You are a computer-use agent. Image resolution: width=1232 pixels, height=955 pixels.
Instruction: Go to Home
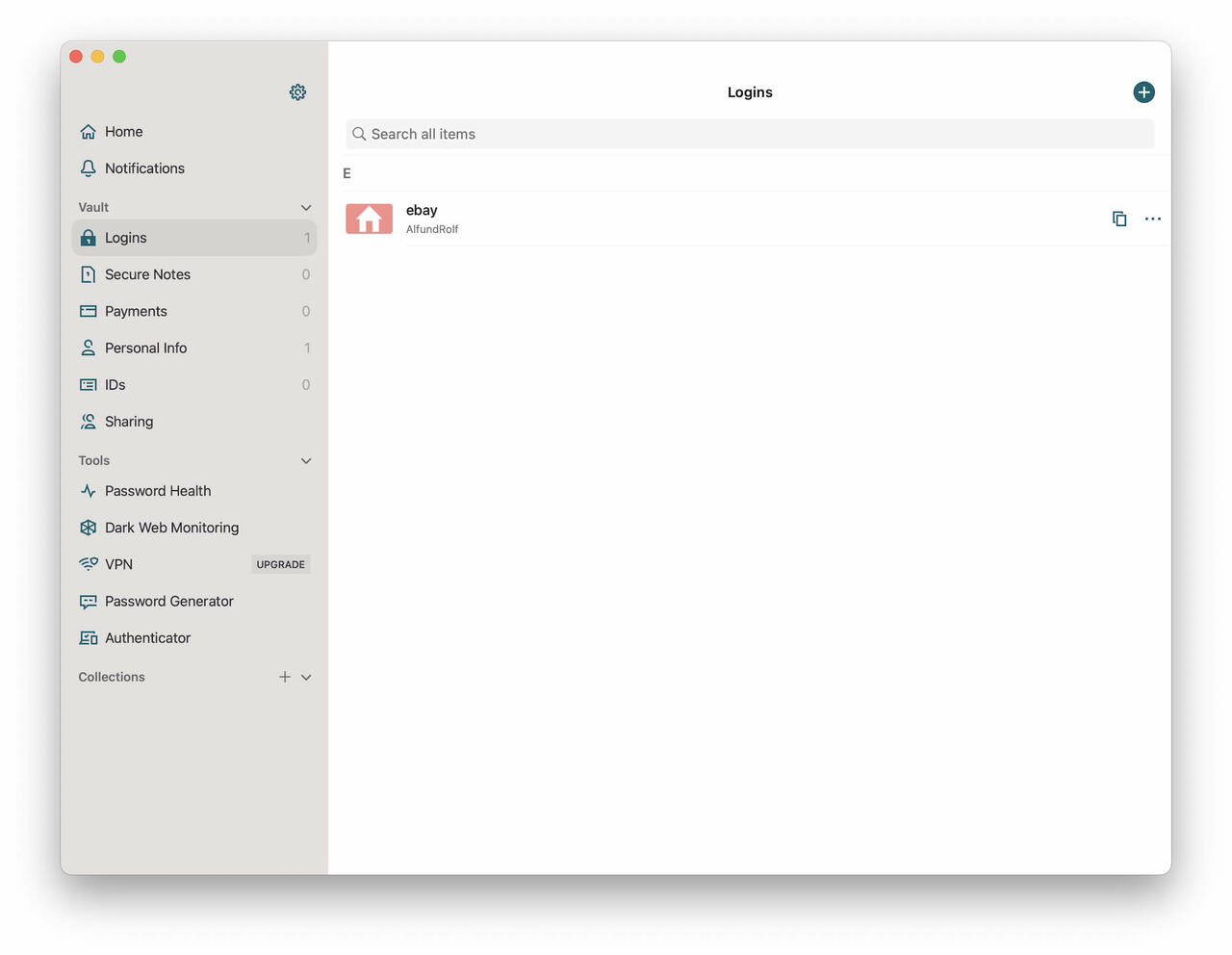click(x=194, y=132)
